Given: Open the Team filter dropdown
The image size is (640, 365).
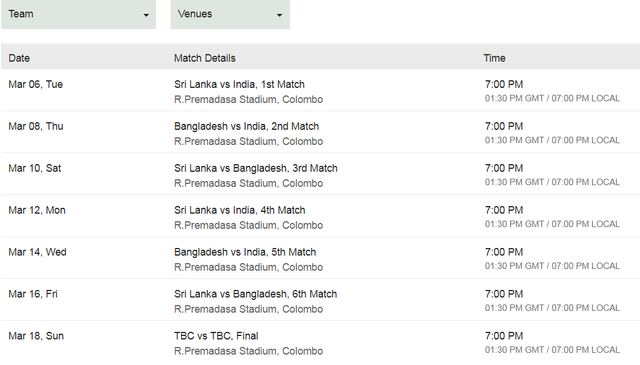Looking at the screenshot, I should [x=78, y=14].
